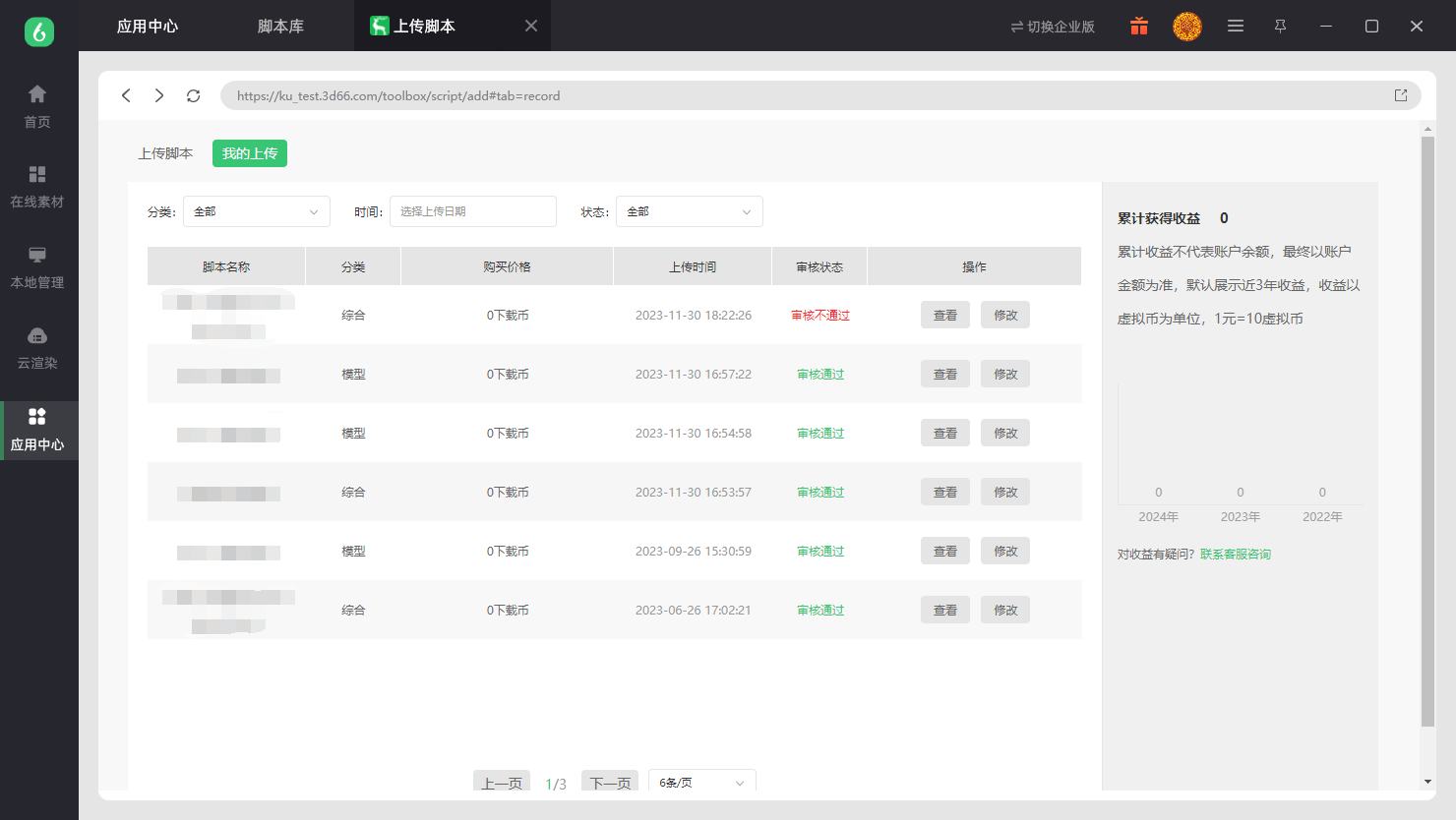Click the 上传时间 column header
This screenshot has width=1456, height=820.
pos(693,266)
